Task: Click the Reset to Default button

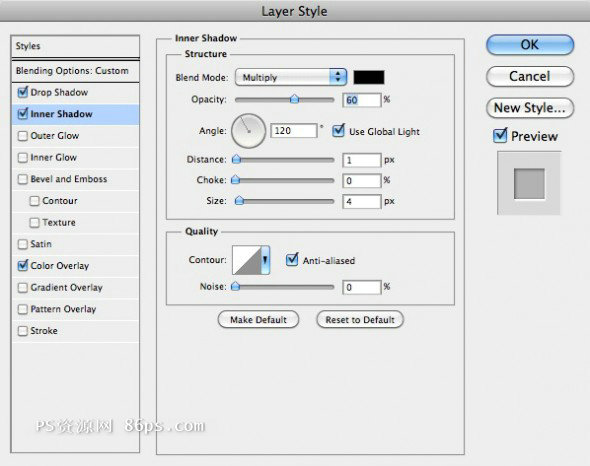Action: point(360,320)
